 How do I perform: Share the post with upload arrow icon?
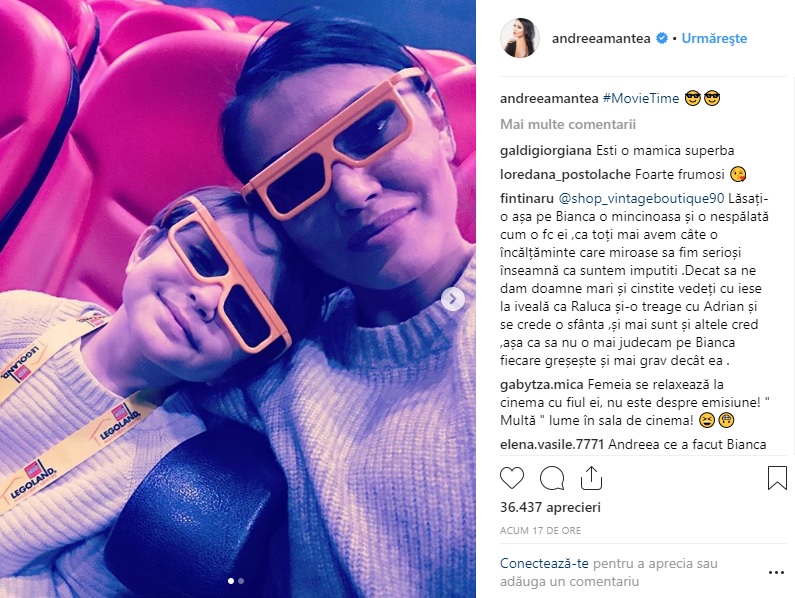coord(591,478)
